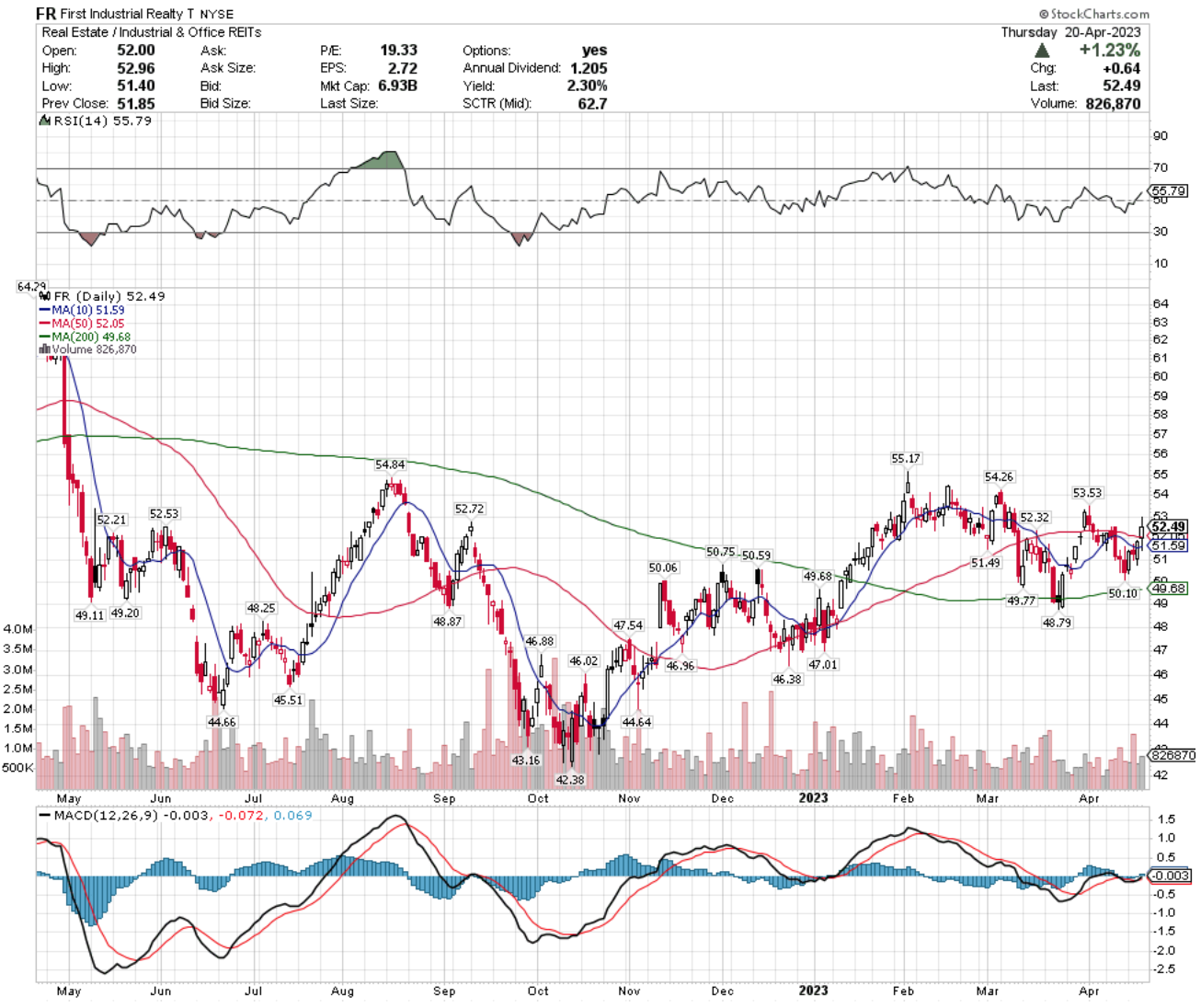Click the +1.23% change percentage
The width and height of the screenshot is (1201, 1008).
pos(1109,52)
